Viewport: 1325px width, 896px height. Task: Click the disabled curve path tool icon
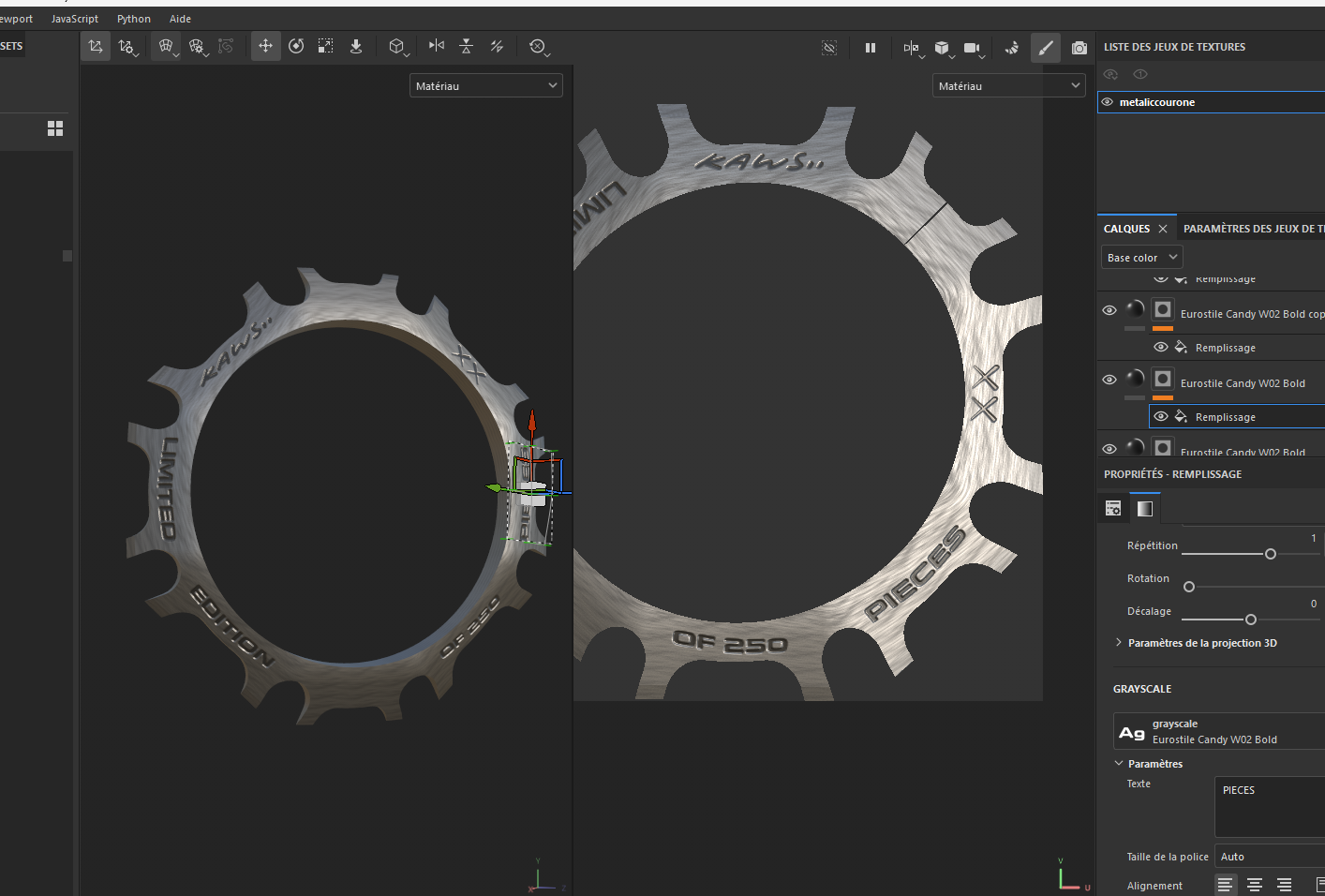coord(226,46)
